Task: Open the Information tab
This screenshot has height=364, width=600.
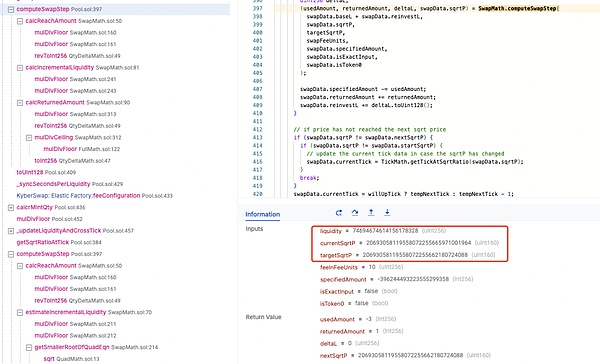Action: tap(262, 214)
